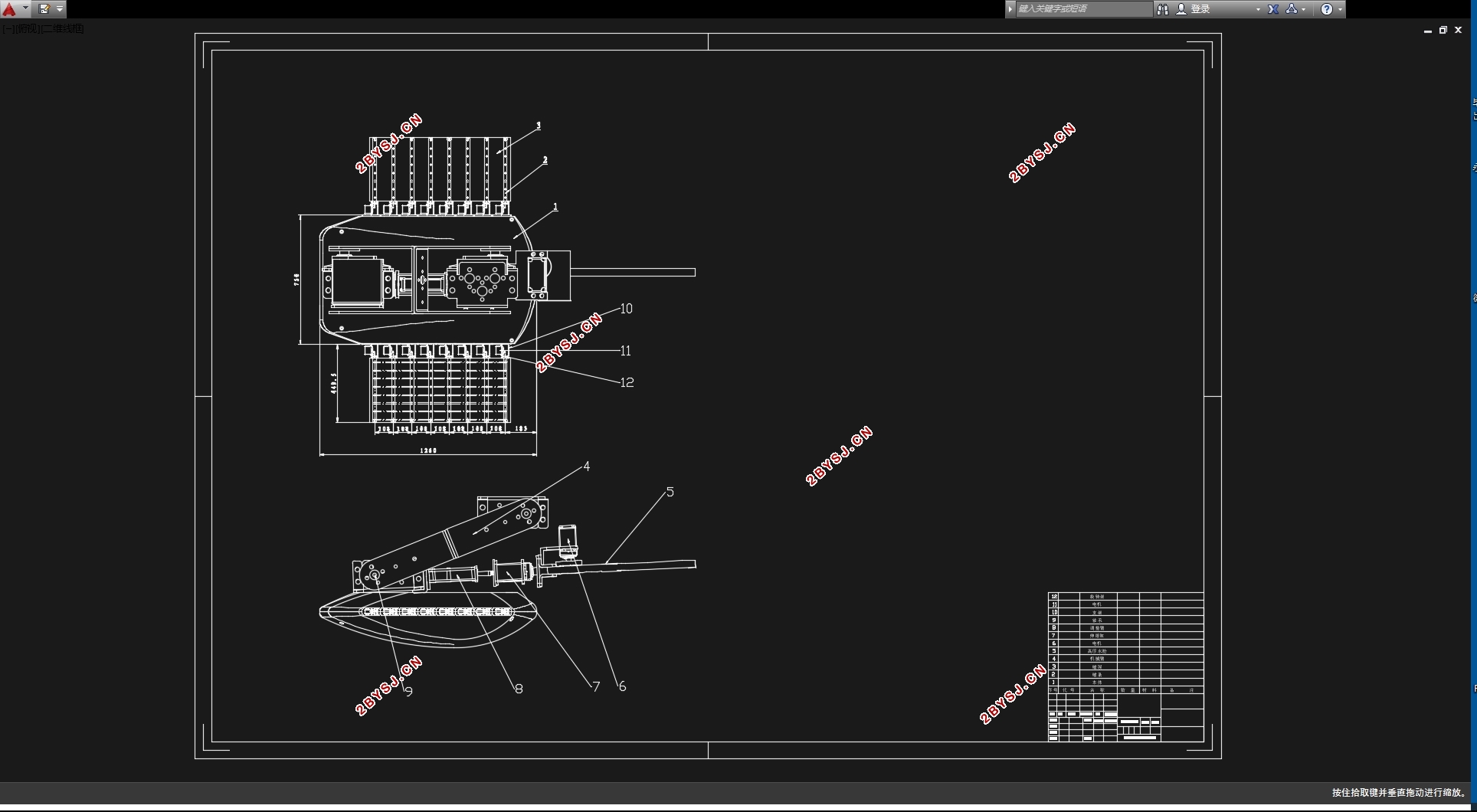Select the leader label 5
Screen dimensions: 1477x812
coord(670,492)
